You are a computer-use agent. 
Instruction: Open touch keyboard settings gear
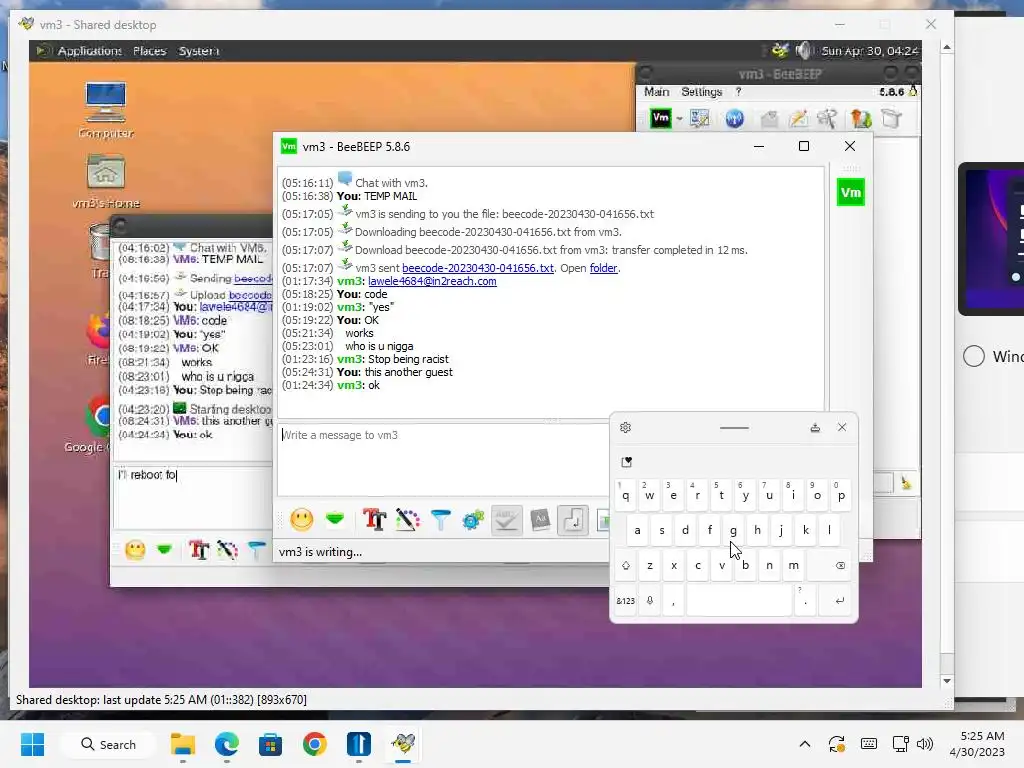[x=625, y=427]
